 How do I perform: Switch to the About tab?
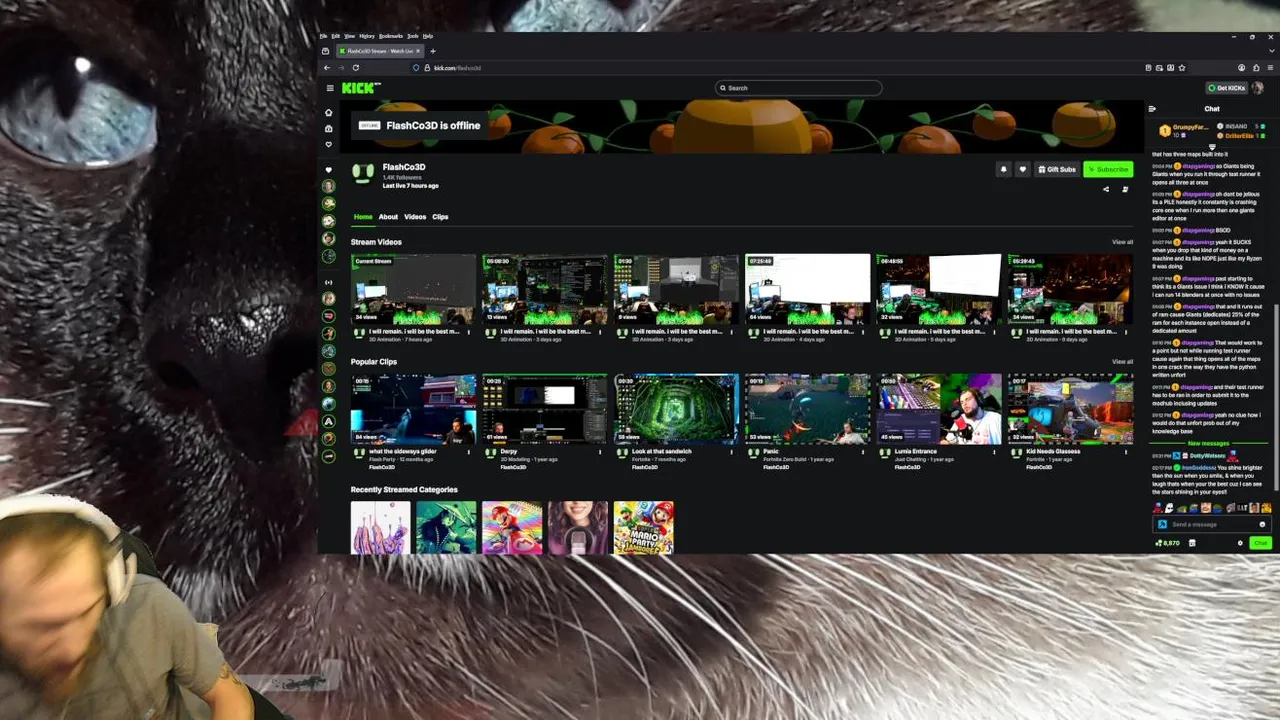click(x=388, y=217)
